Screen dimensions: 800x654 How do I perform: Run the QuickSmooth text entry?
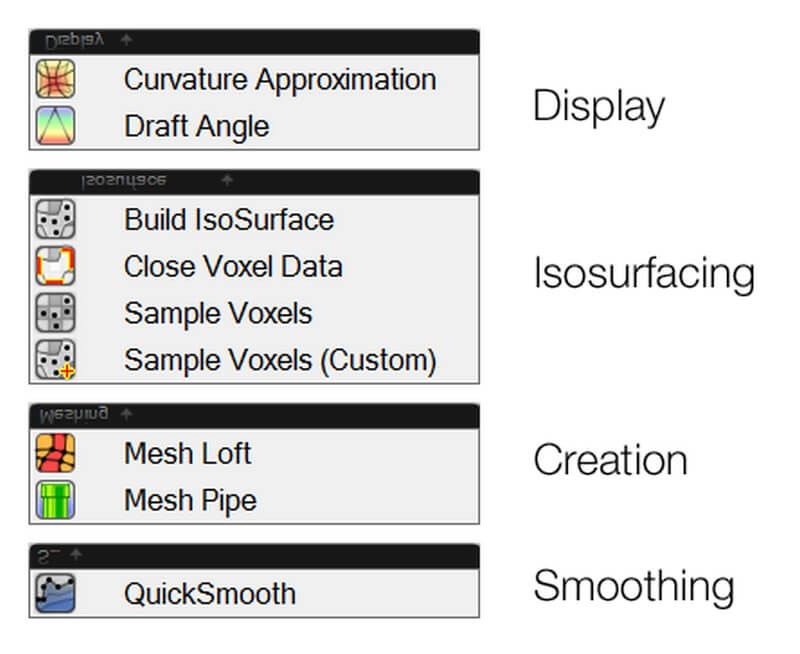[209, 593]
